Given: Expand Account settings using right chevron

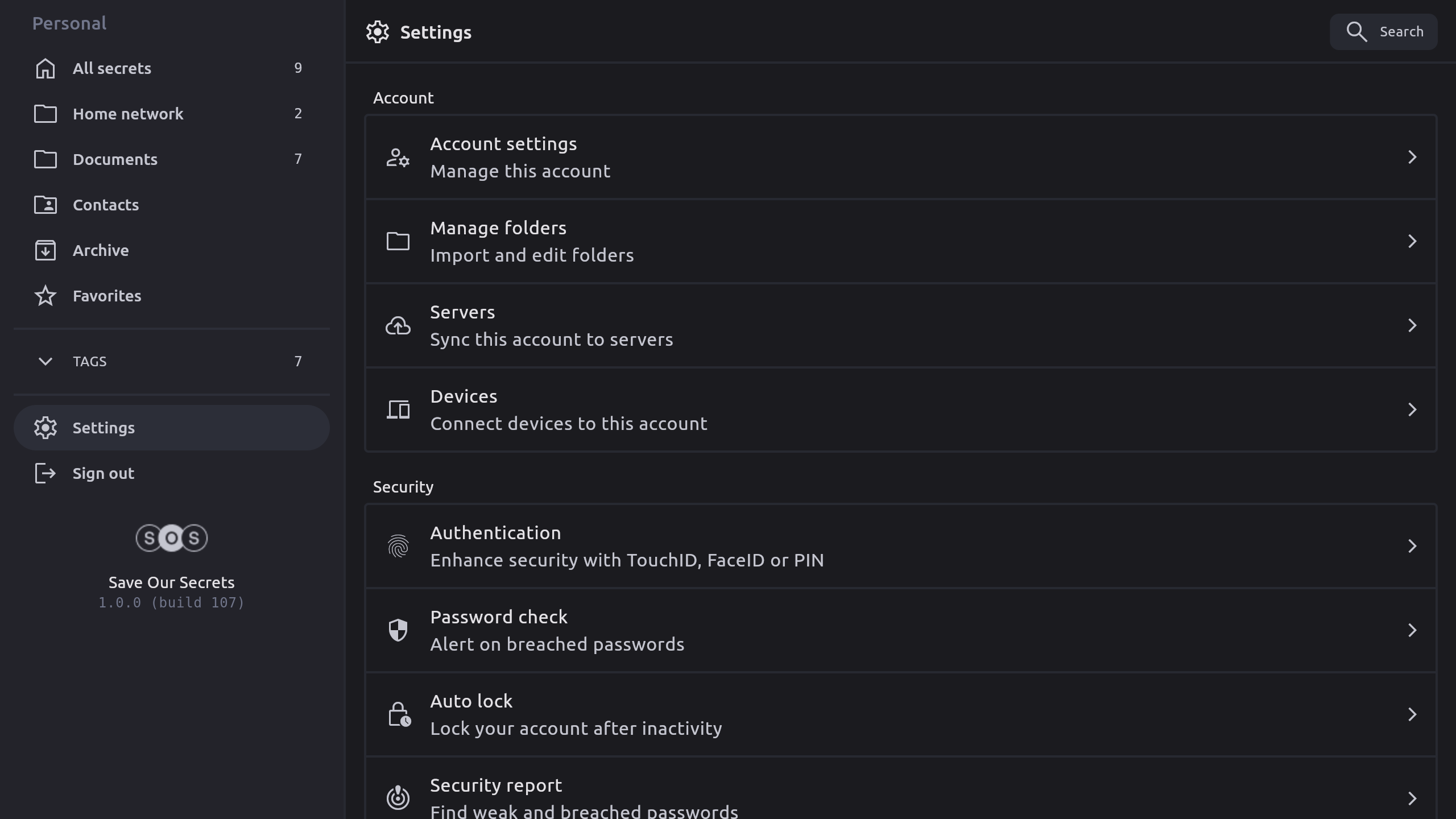Looking at the screenshot, I should [x=1412, y=157].
